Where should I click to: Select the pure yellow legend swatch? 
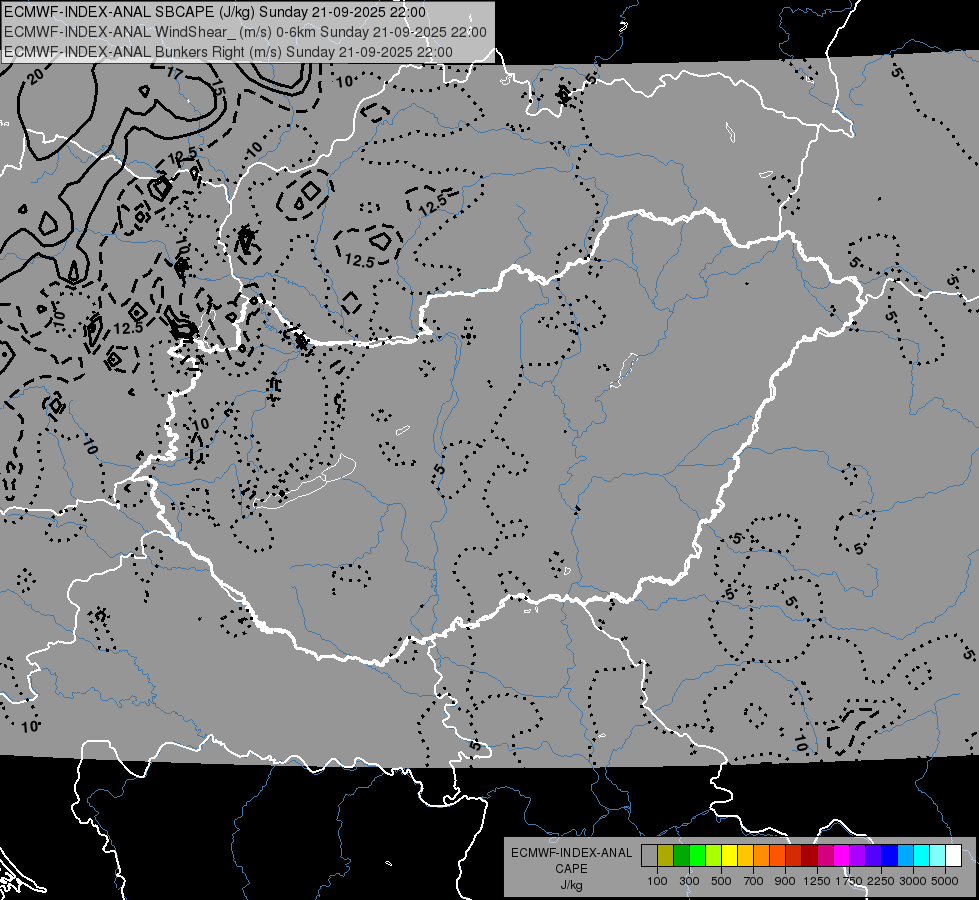point(729,855)
